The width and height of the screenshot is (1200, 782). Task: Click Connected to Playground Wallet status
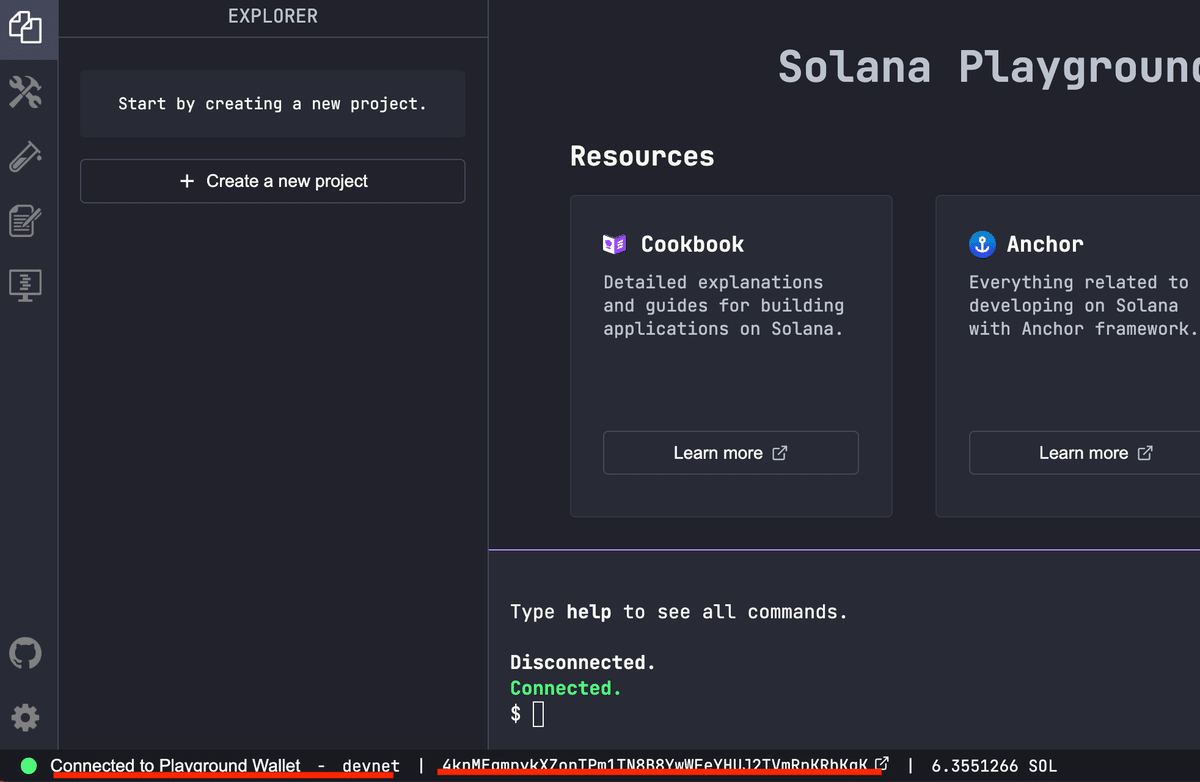175,766
